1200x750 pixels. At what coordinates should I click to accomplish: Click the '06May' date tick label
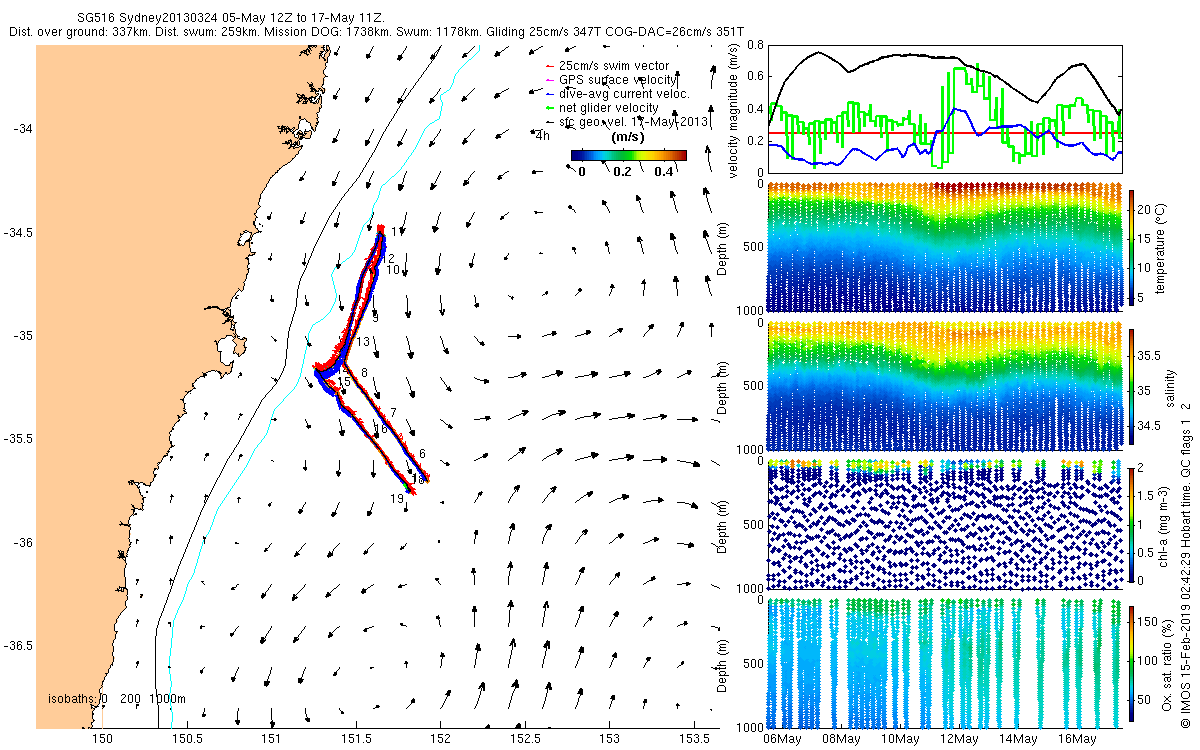[781, 739]
